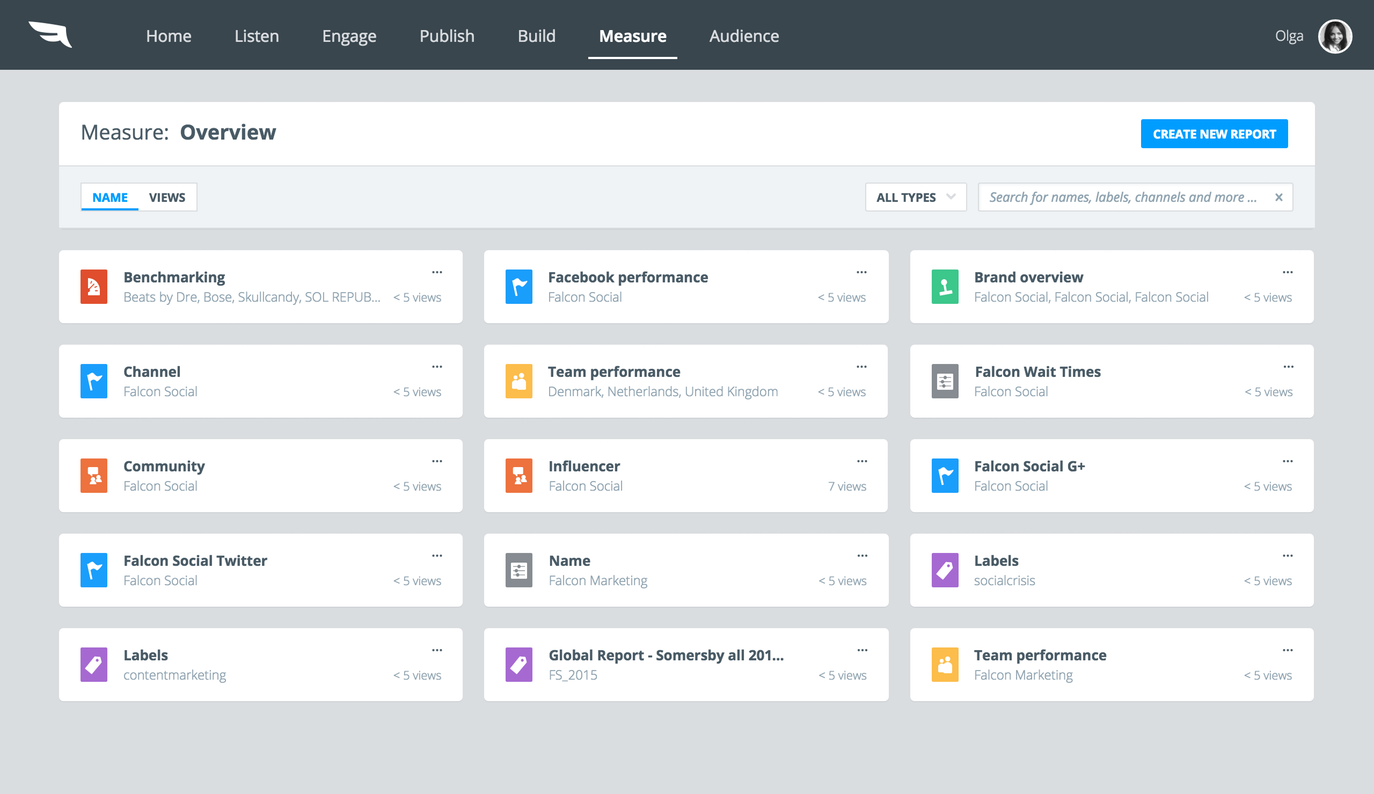The image size is (1374, 794).
Task: Click the '7 views' count on Influencer
Action: pyautogui.click(x=847, y=486)
